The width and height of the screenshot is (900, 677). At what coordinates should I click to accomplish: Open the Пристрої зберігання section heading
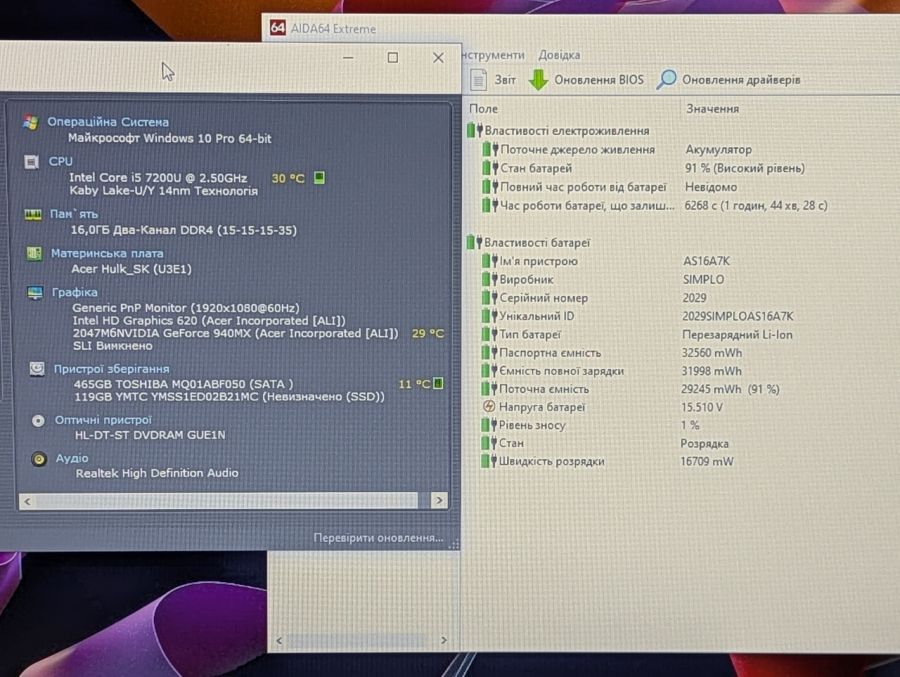click(111, 369)
